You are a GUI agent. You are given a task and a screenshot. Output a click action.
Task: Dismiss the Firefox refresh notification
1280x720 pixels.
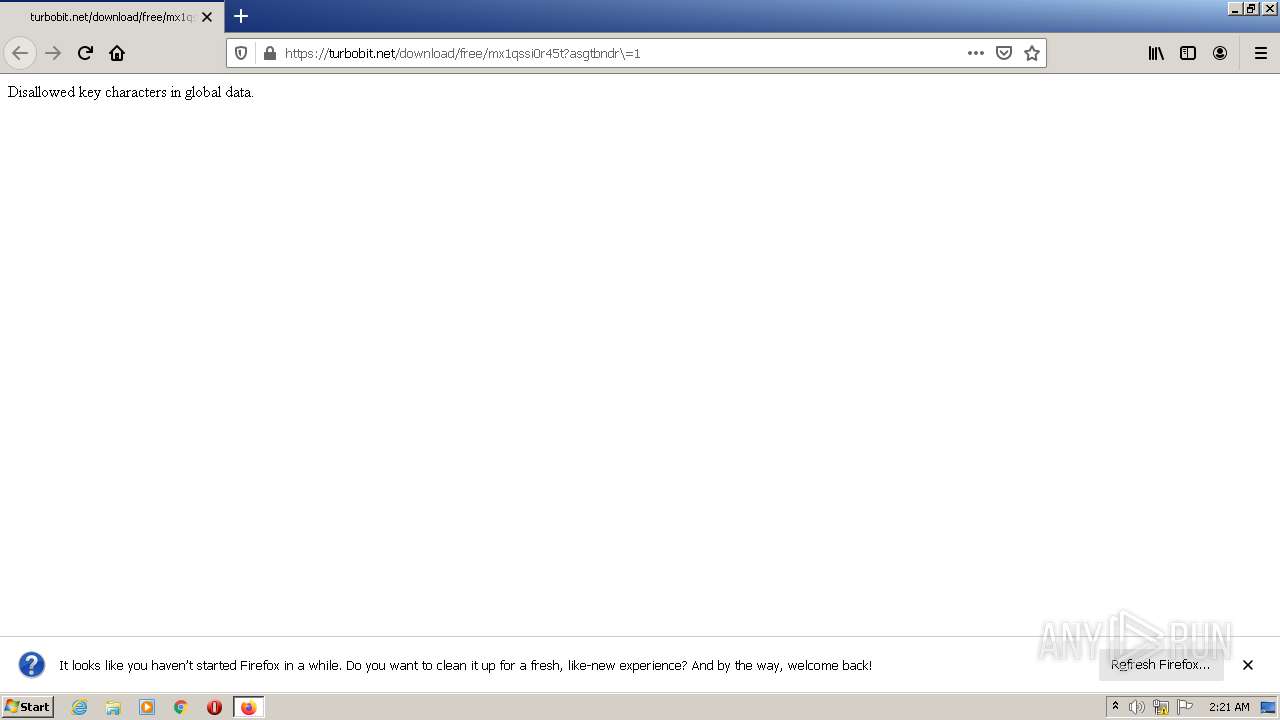pos(1248,665)
